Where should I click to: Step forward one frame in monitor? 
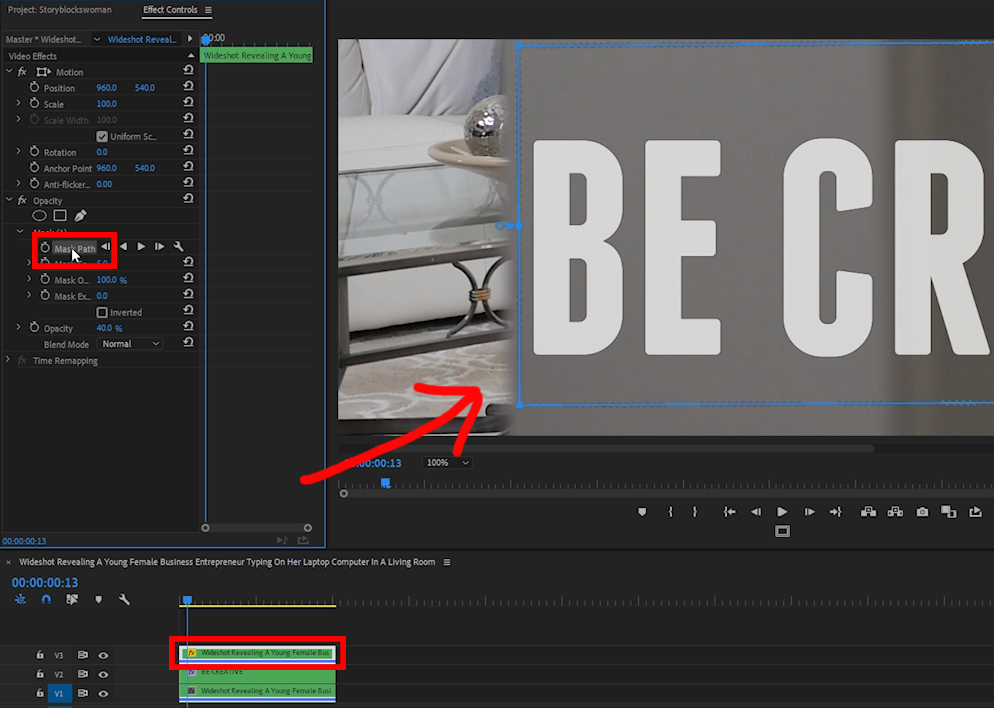tap(810, 512)
